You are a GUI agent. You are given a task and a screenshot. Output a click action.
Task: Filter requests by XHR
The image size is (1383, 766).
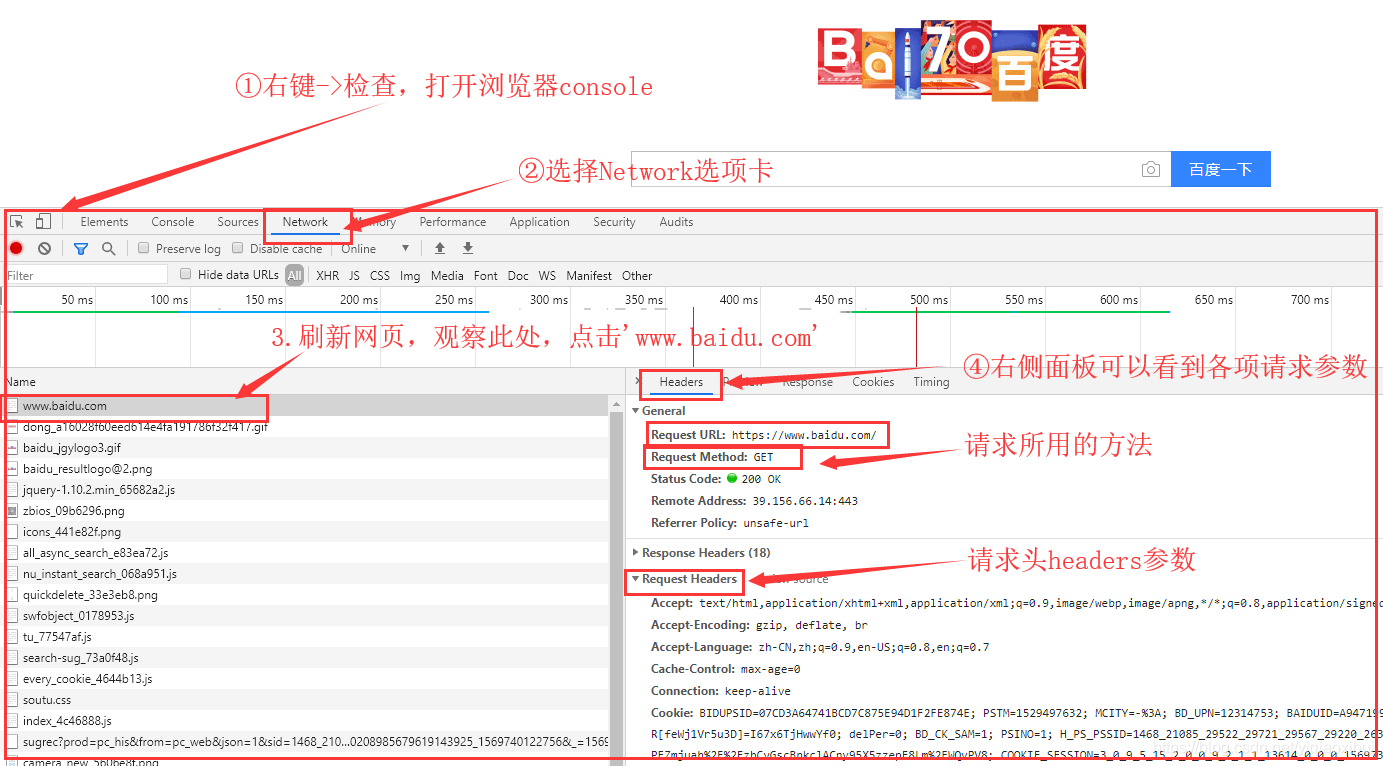(x=327, y=275)
